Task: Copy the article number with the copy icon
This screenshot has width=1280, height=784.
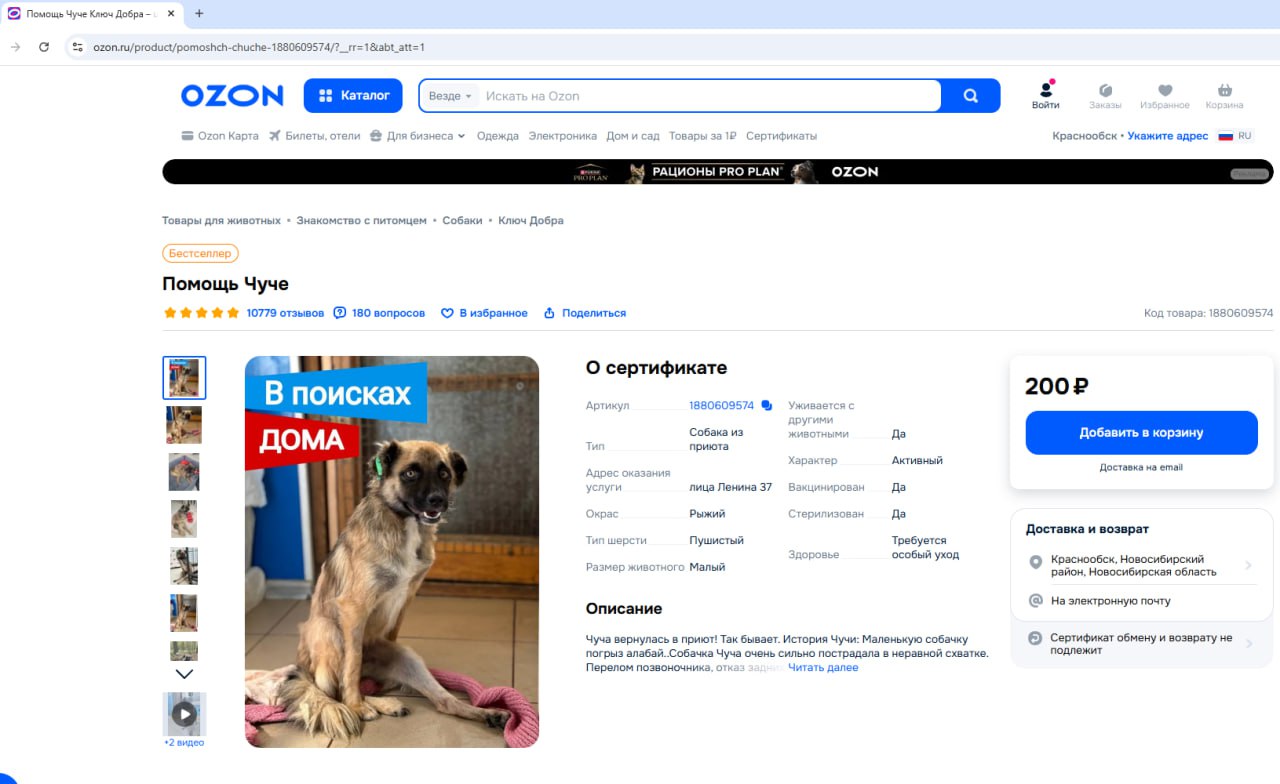Action: coord(766,406)
